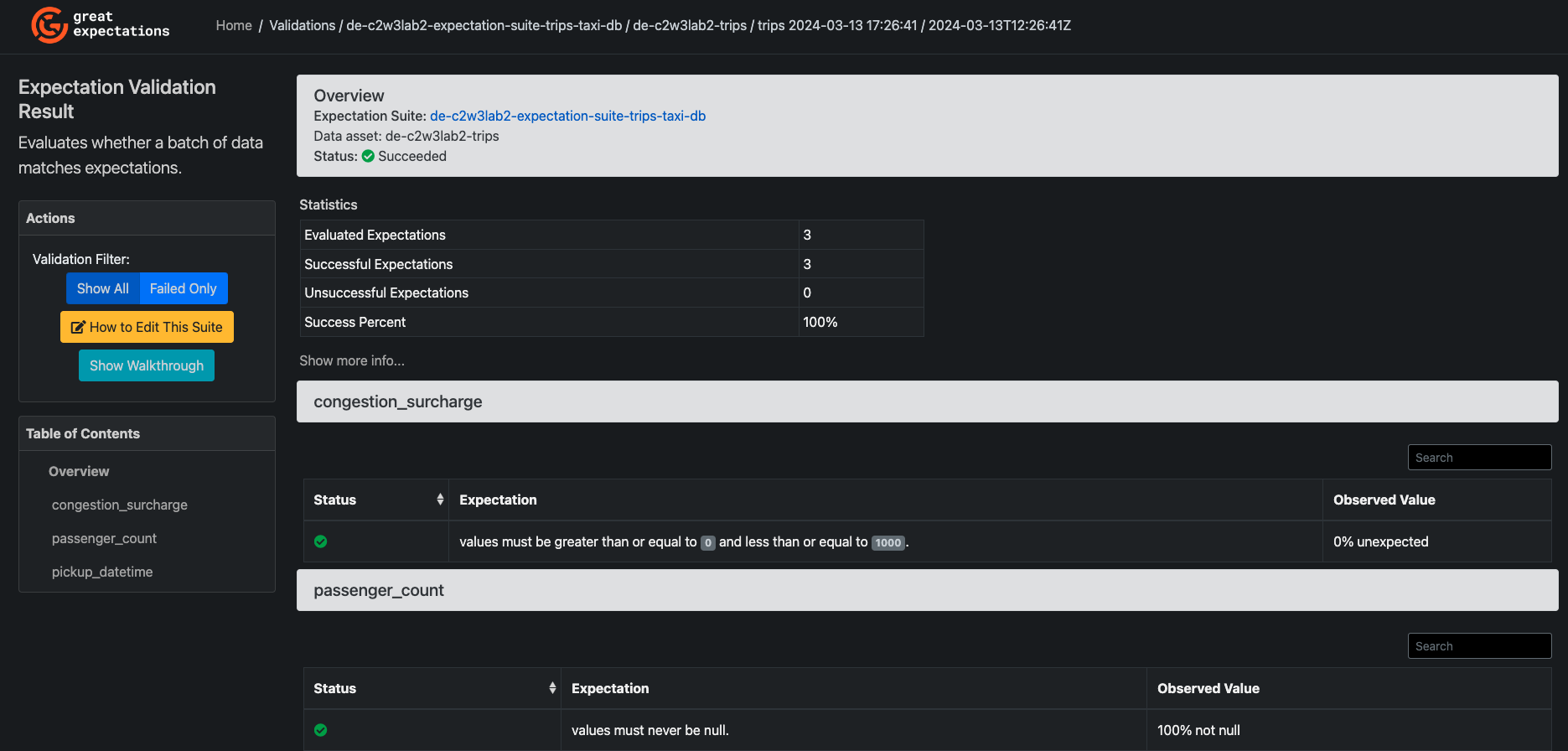The height and width of the screenshot is (751, 1568).
Task: Click the Home breadcrumb link
Action: 234,25
